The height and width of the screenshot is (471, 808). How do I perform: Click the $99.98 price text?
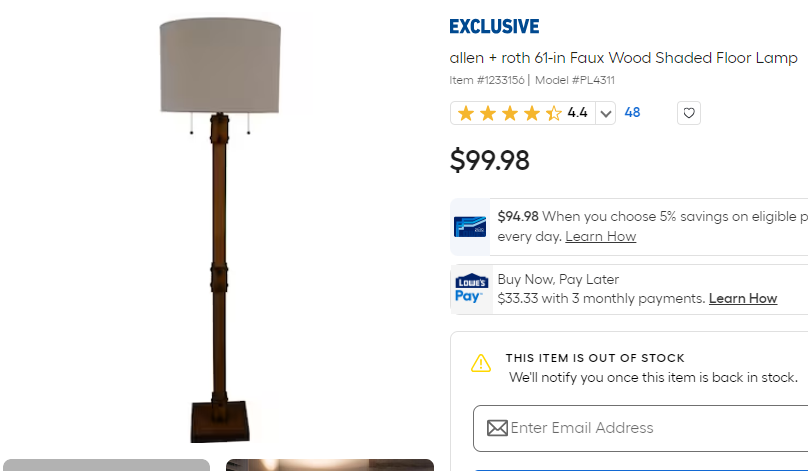490,160
